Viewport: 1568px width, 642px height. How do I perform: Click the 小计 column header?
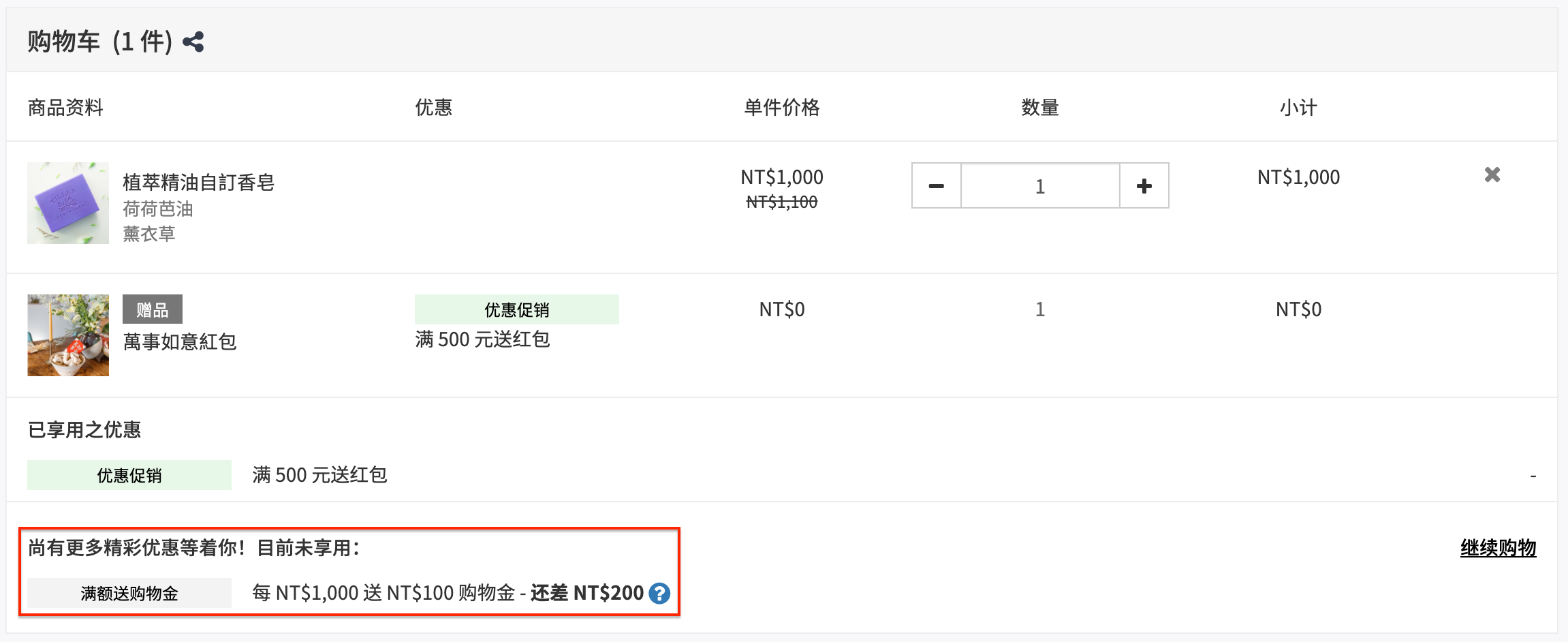click(1298, 108)
